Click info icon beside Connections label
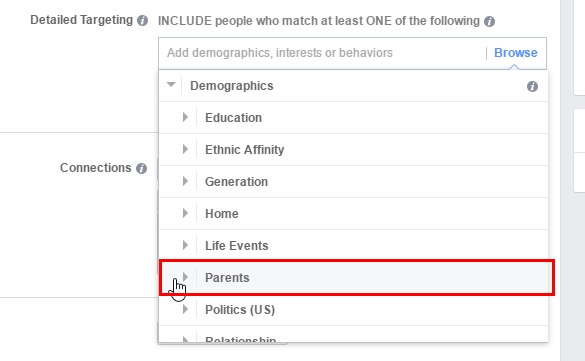The image size is (585, 361). point(141,169)
